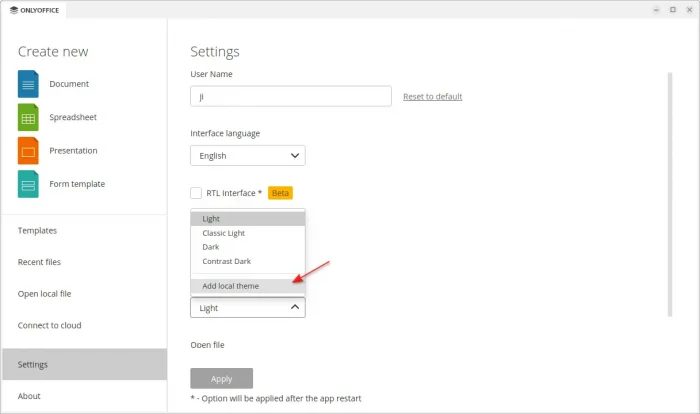Click the User Name text field

[x=290, y=96]
